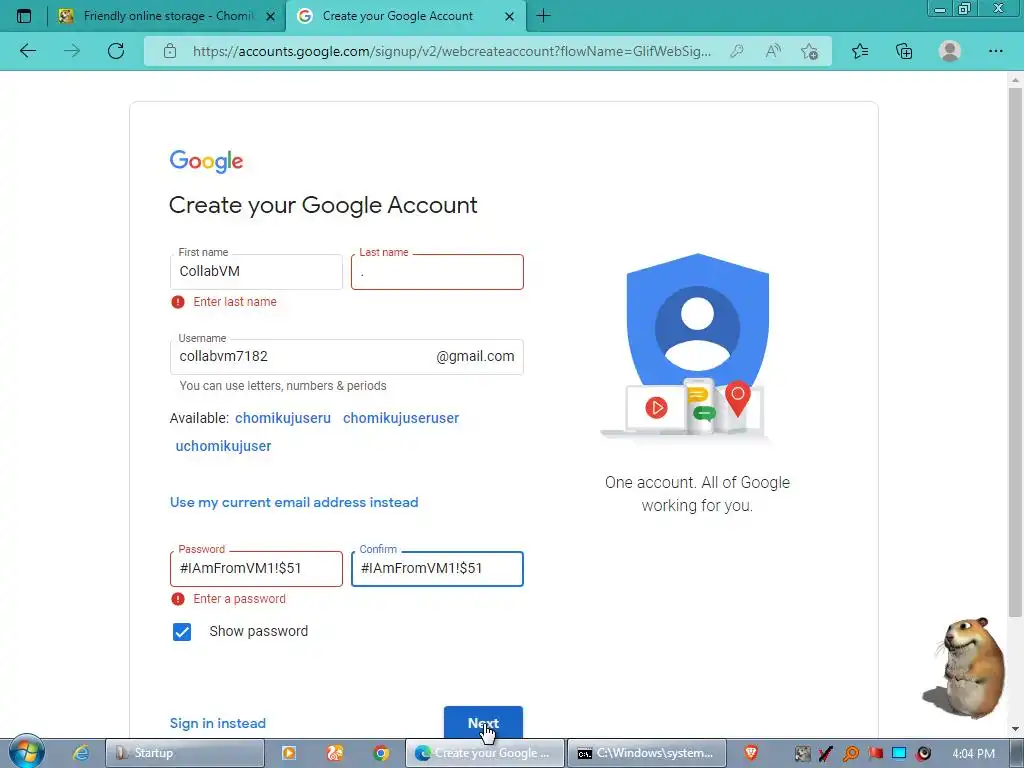Open the media player taskbar icon

(x=289, y=753)
